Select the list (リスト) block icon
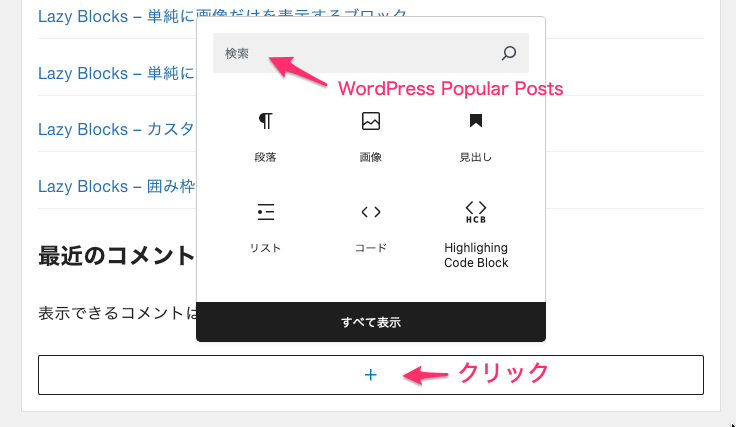The image size is (736, 427). pos(265,211)
